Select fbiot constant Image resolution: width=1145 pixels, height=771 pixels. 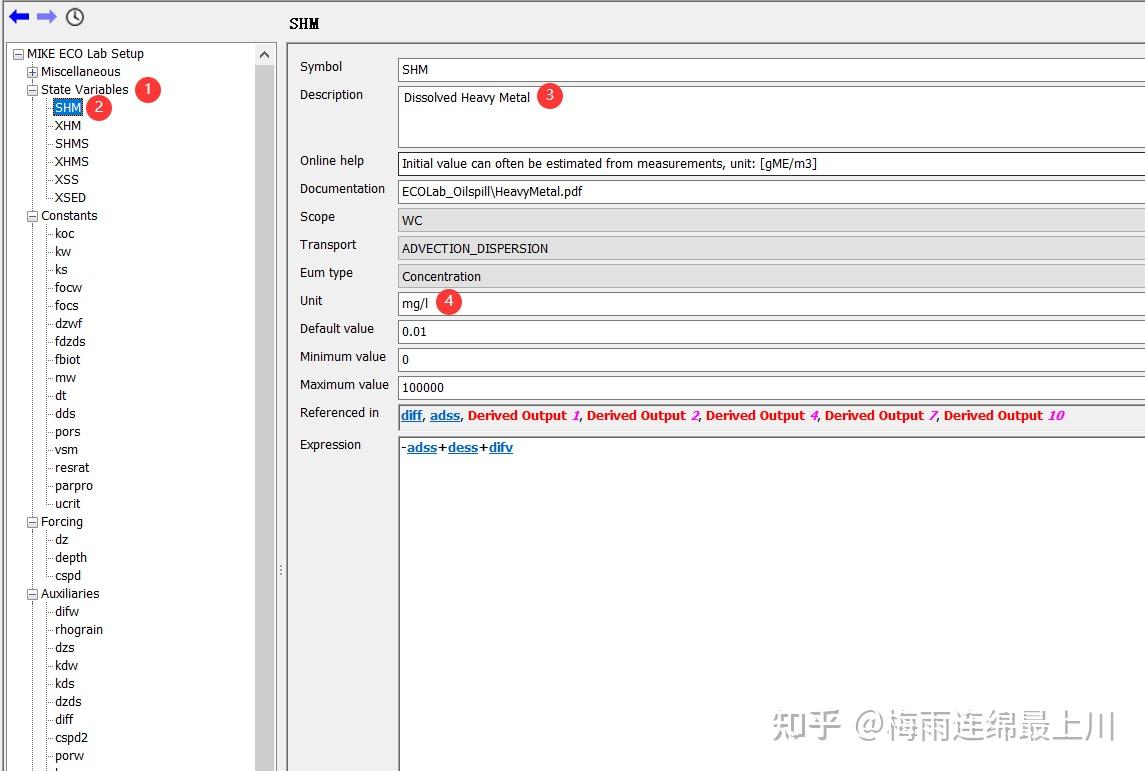[x=67, y=360]
